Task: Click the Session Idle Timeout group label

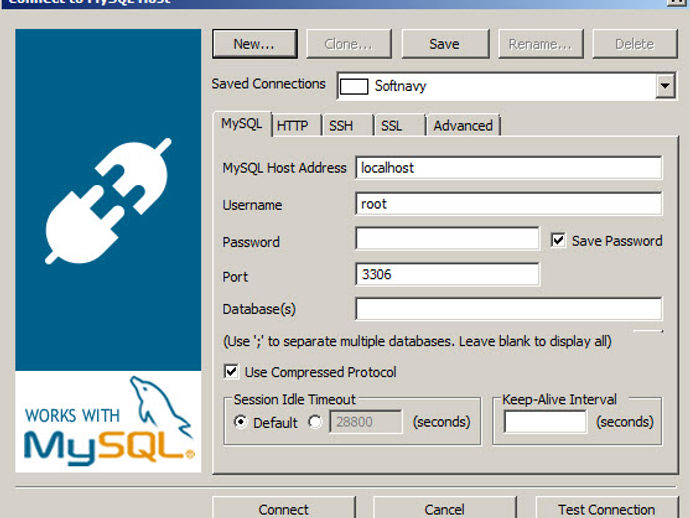Action: pos(294,399)
